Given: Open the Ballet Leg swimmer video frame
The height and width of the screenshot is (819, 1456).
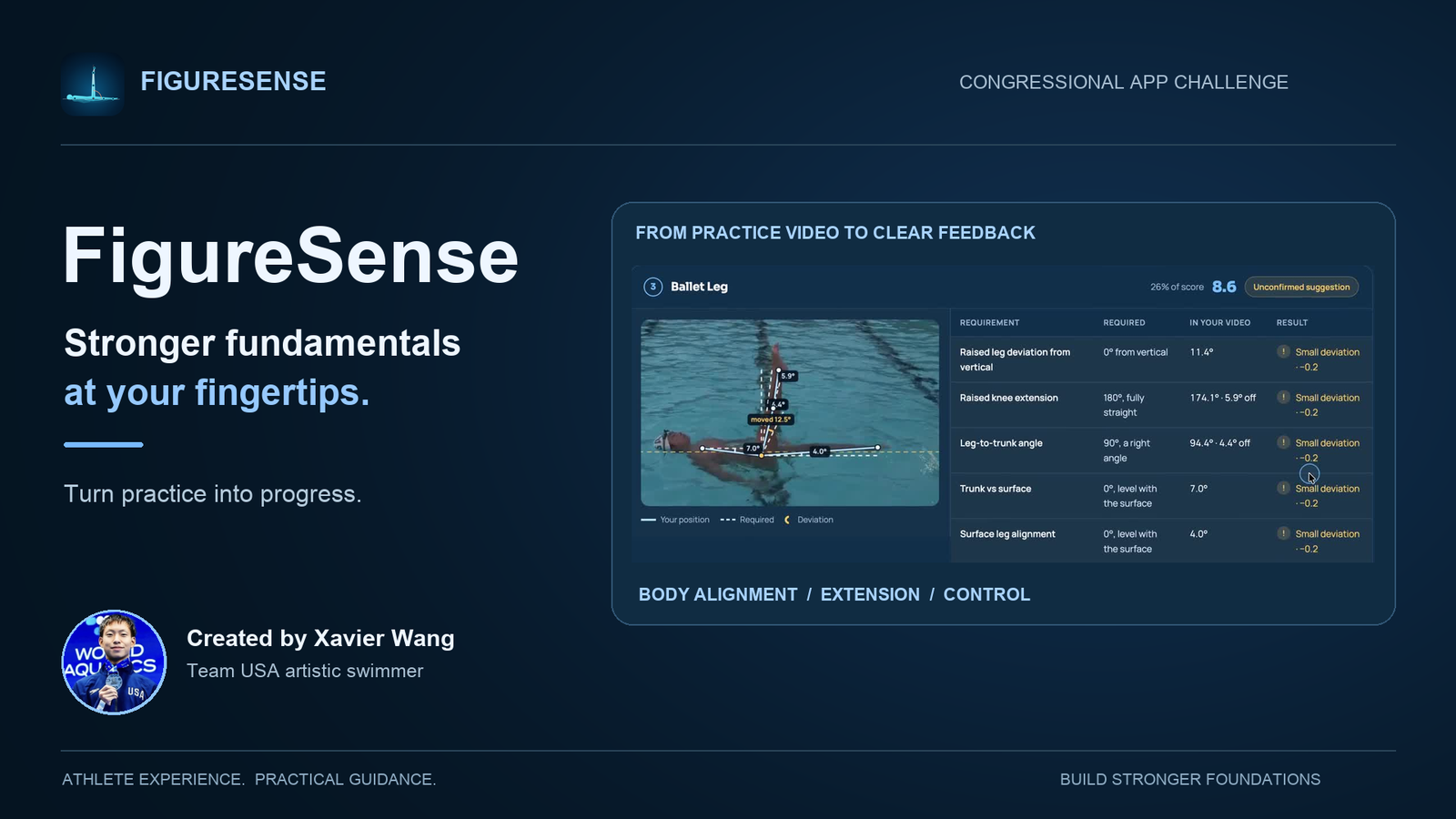Looking at the screenshot, I should point(790,412).
